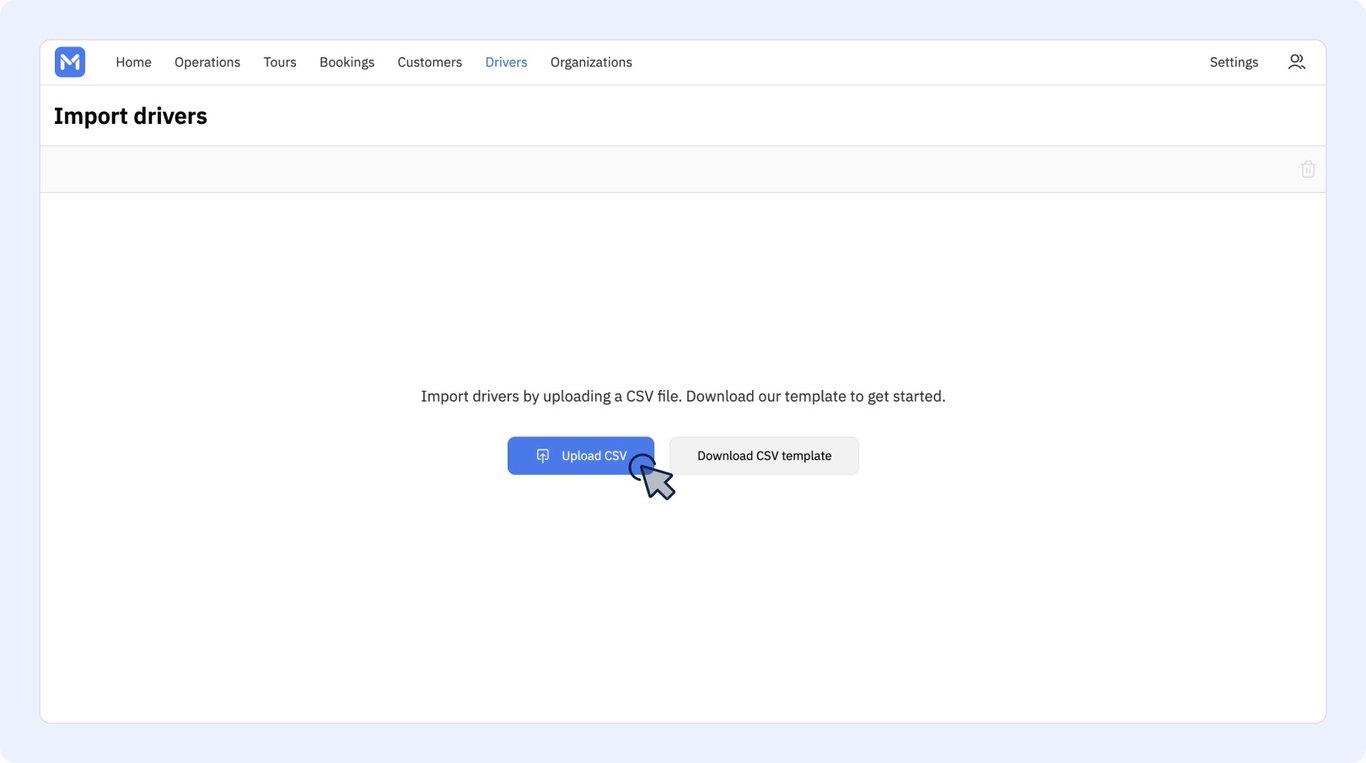Navigate to Bookings
Image resolution: width=1366 pixels, height=763 pixels.
(x=347, y=62)
